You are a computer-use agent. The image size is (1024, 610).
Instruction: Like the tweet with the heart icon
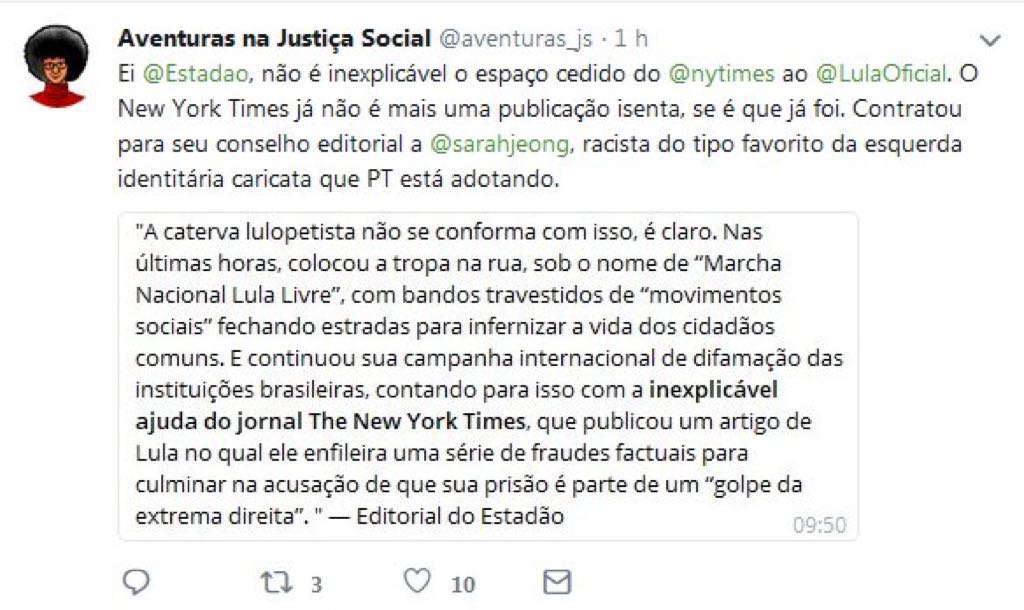(417, 581)
